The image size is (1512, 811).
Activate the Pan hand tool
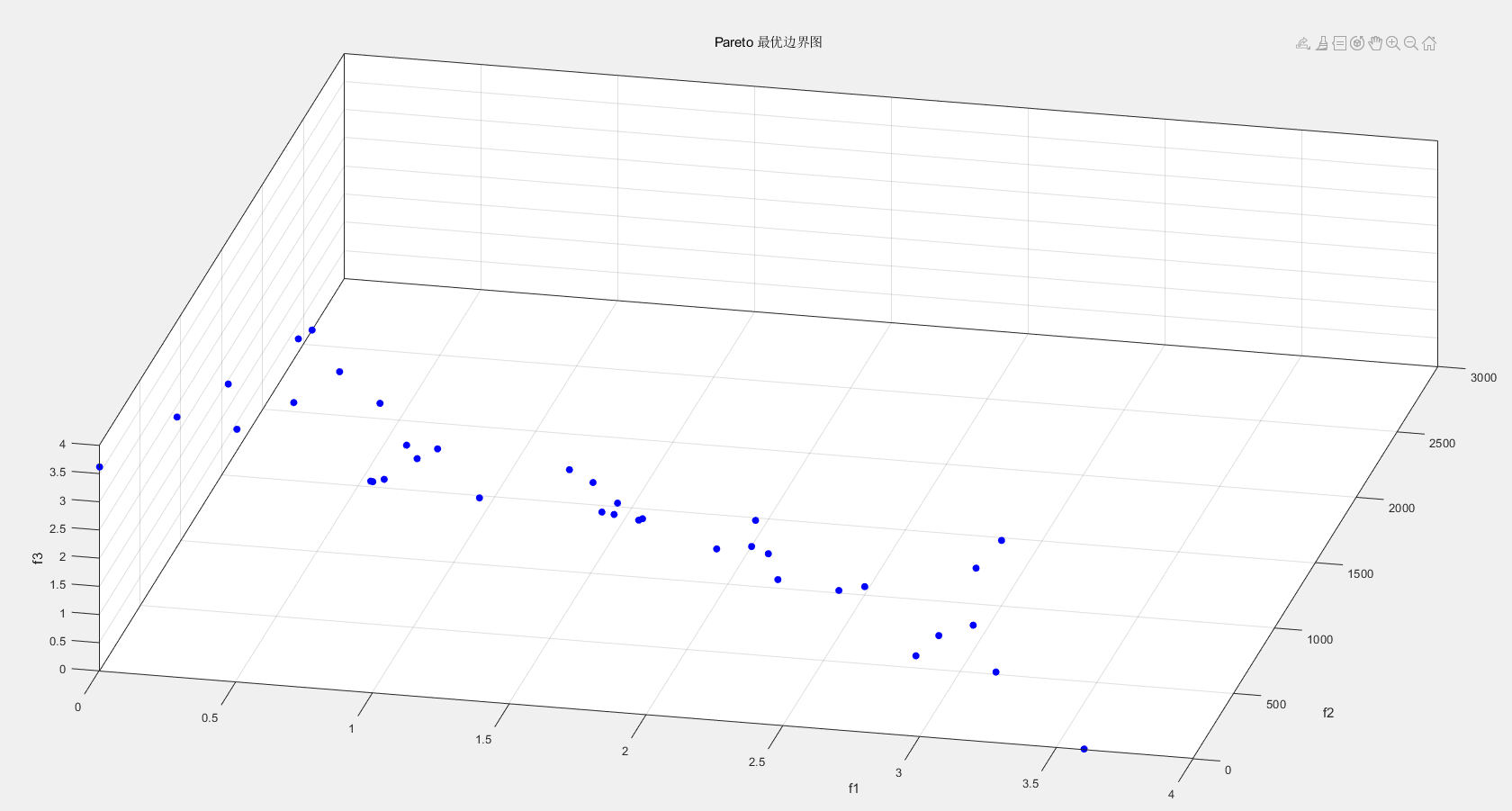click(1375, 43)
